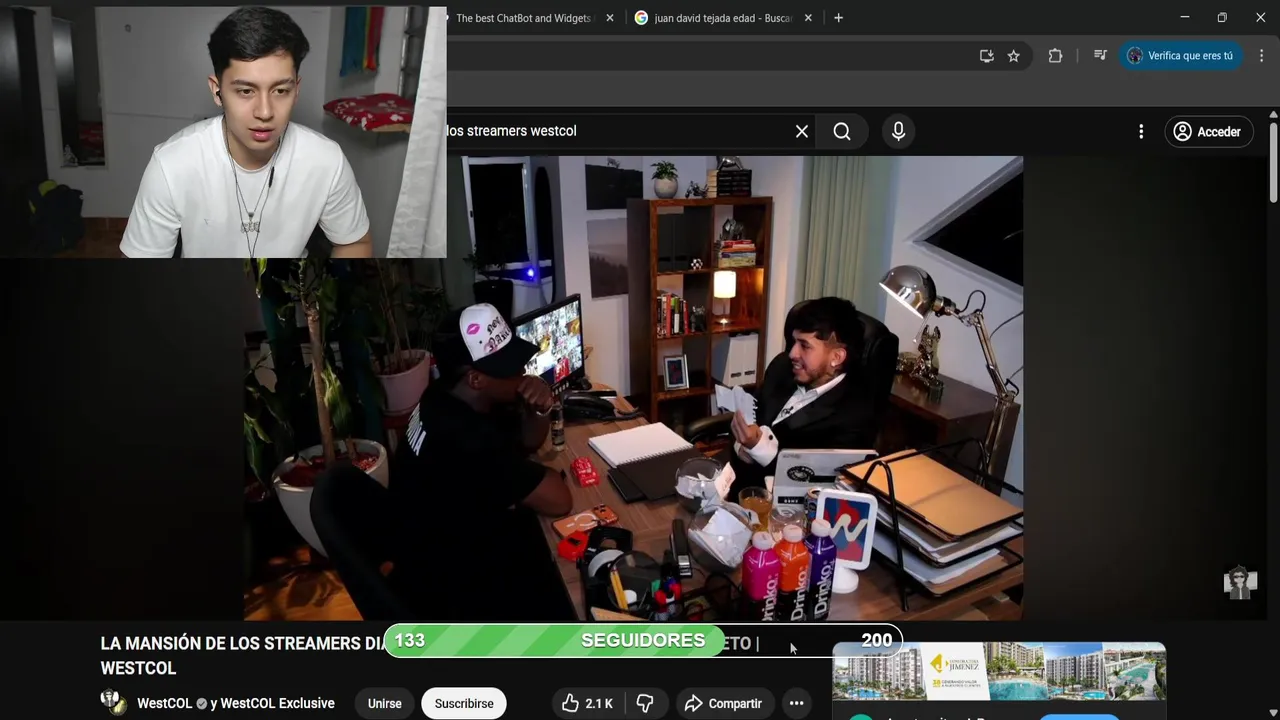
Task: Start voice search with the microphone icon
Action: pyautogui.click(x=898, y=131)
